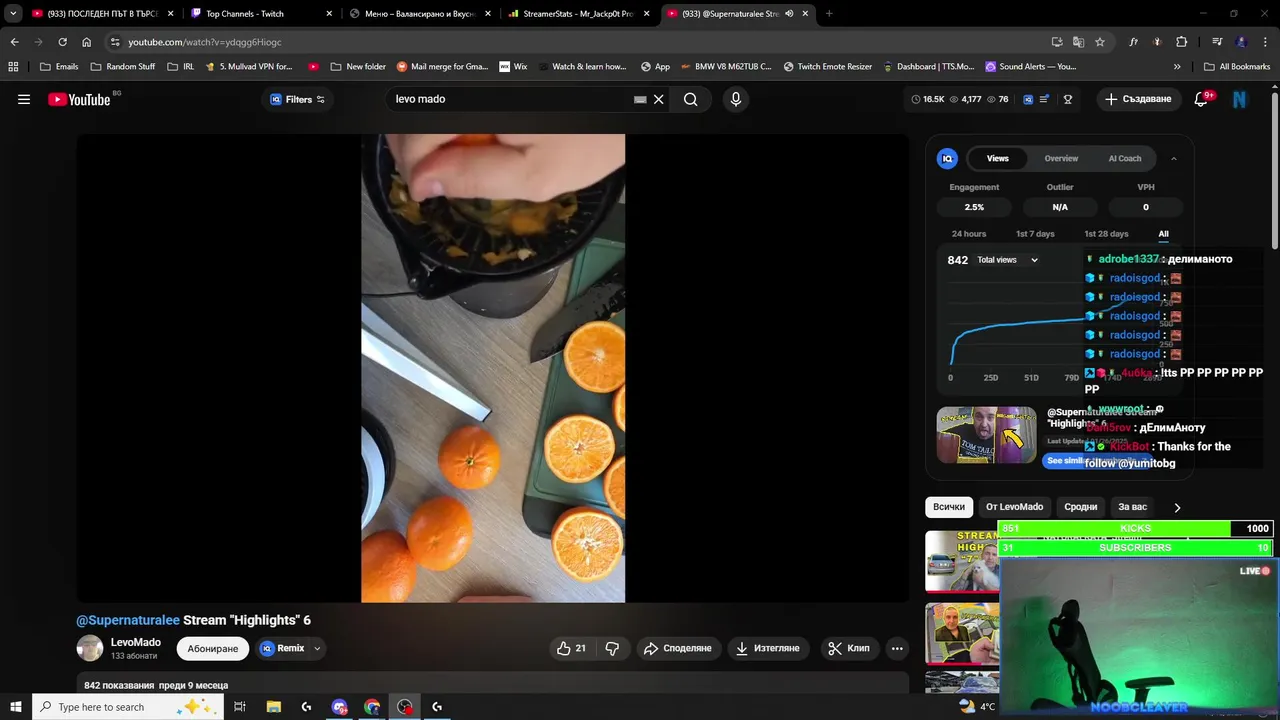Open YouTube notifications bell
The image size is (1280, 720).
[x=1203, y=99]
